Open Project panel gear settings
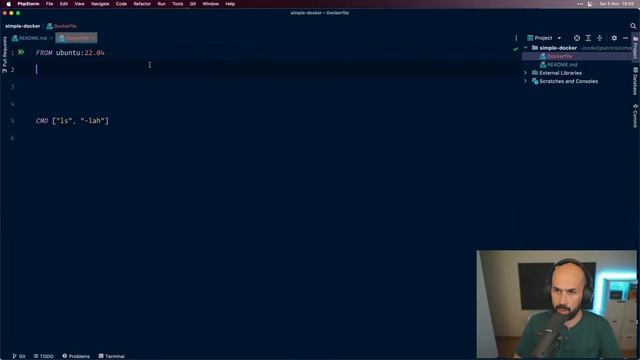Screen dimensions: 640x360 614,38
